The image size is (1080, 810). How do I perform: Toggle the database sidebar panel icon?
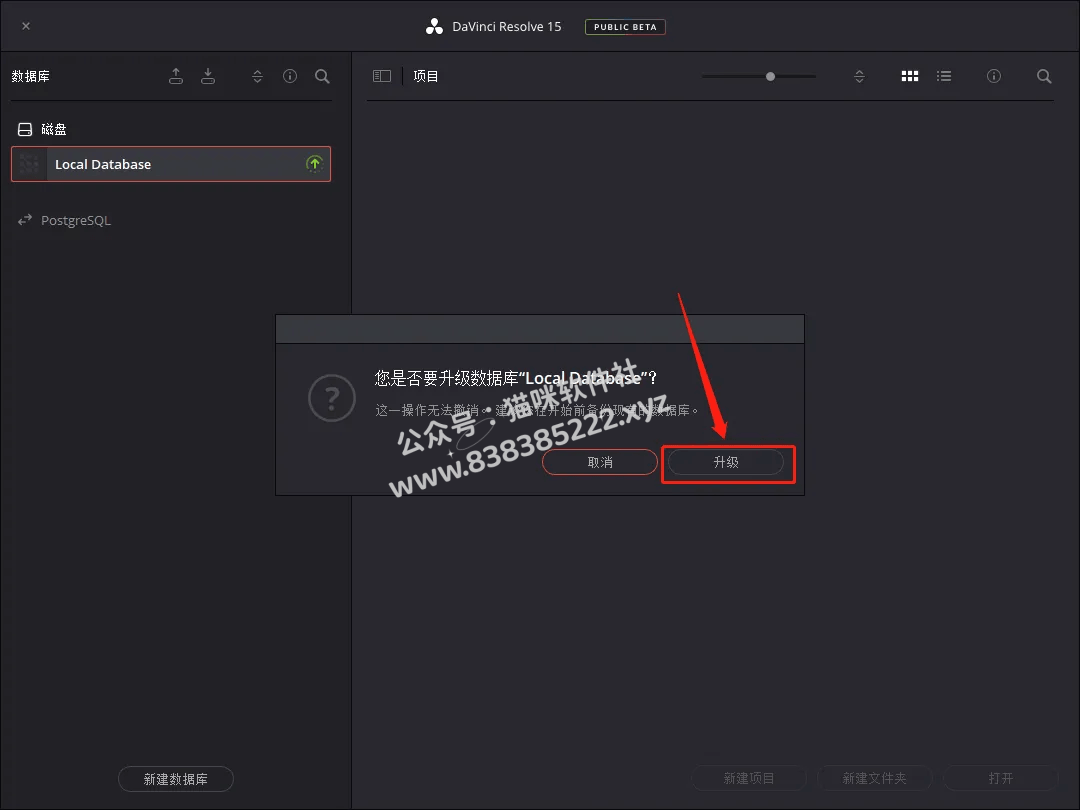pos(382,76)
